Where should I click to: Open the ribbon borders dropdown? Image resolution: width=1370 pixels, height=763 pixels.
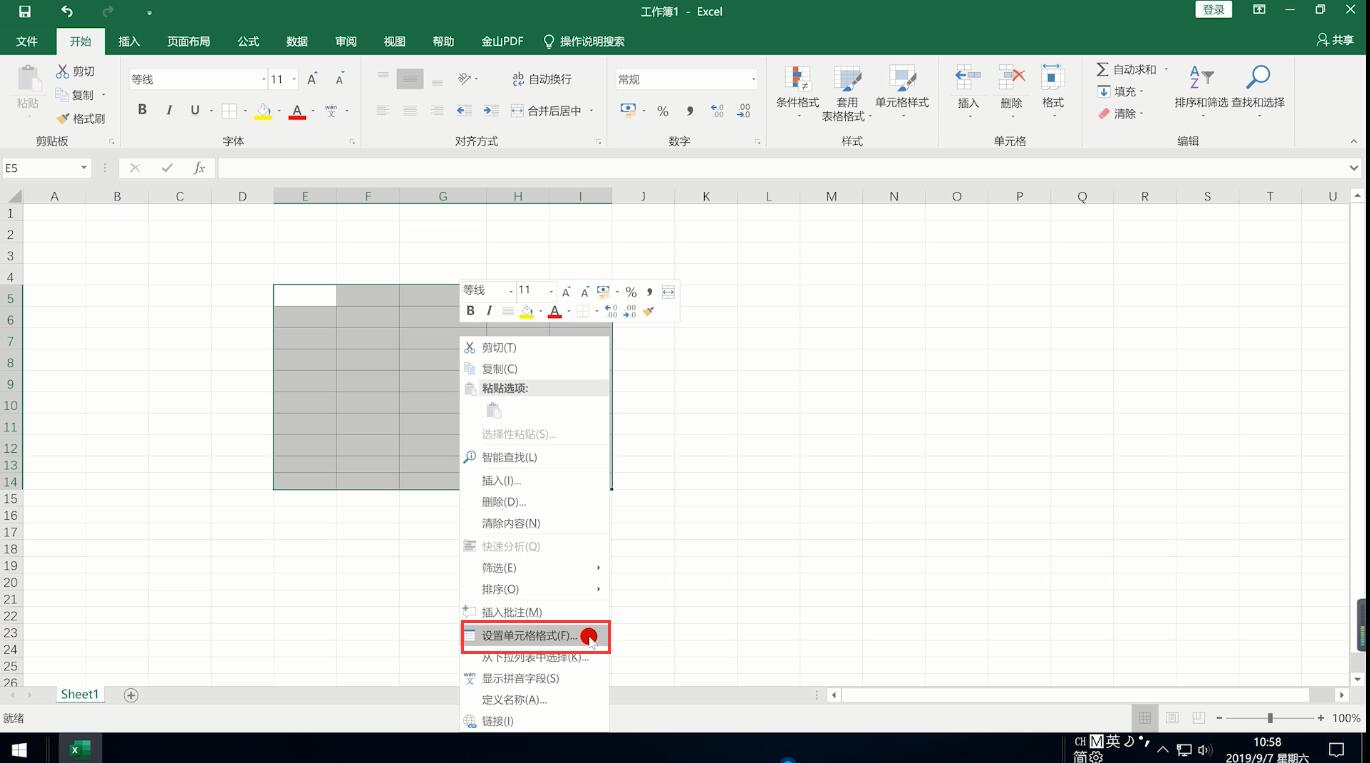(245, 111)
